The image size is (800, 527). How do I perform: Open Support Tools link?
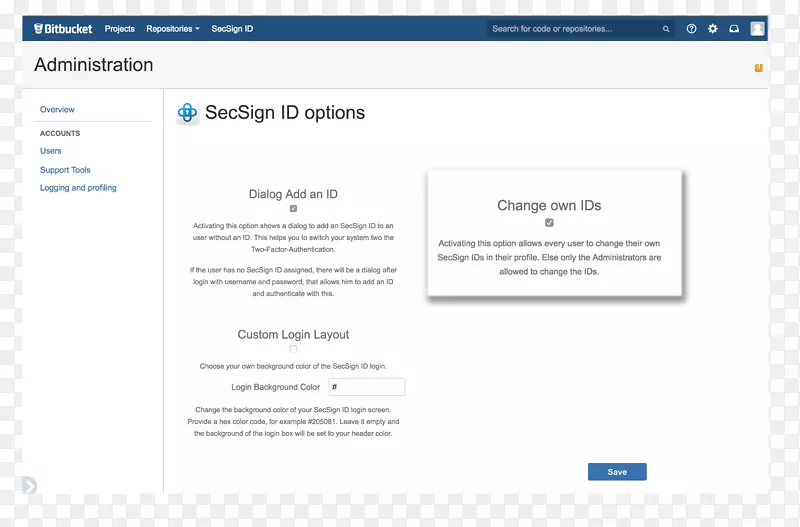pyautogui.click(x=65, y=170)
